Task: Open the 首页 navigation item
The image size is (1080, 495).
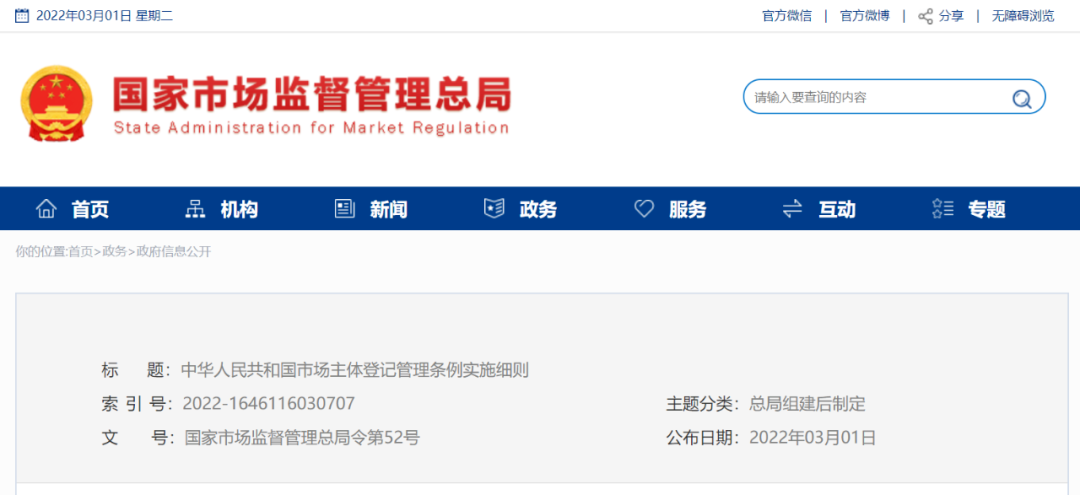Action: click(90, 209)
